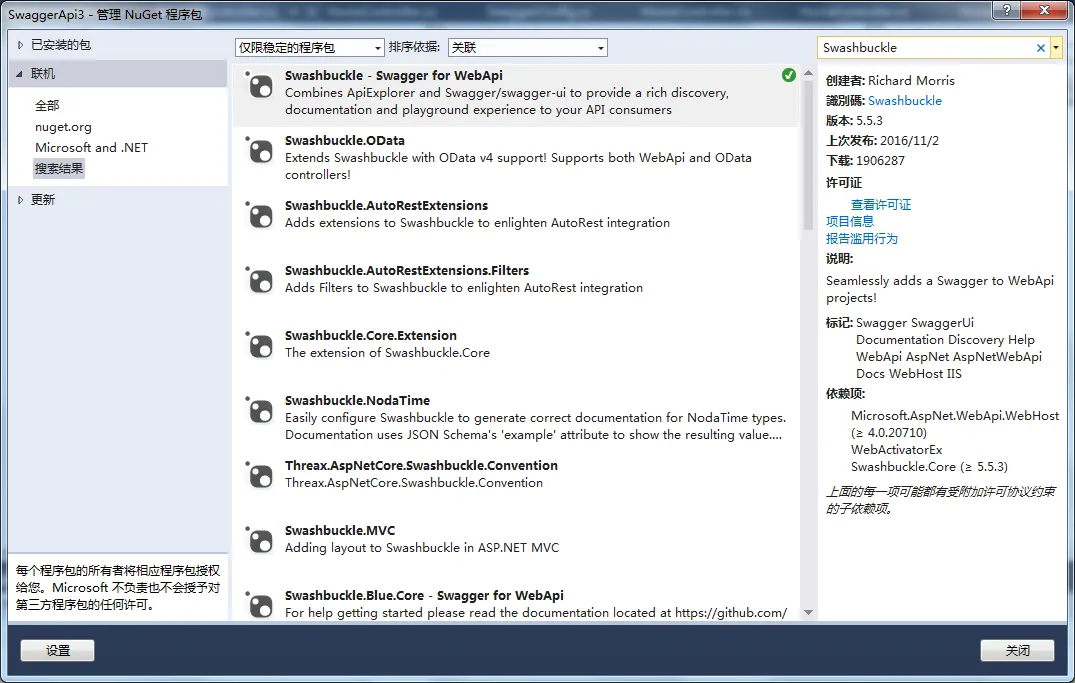This screenshot has height=683, width=1075.
Task: Select the Swashbuckle.NodaTime package title
Action: pos(358,400)
